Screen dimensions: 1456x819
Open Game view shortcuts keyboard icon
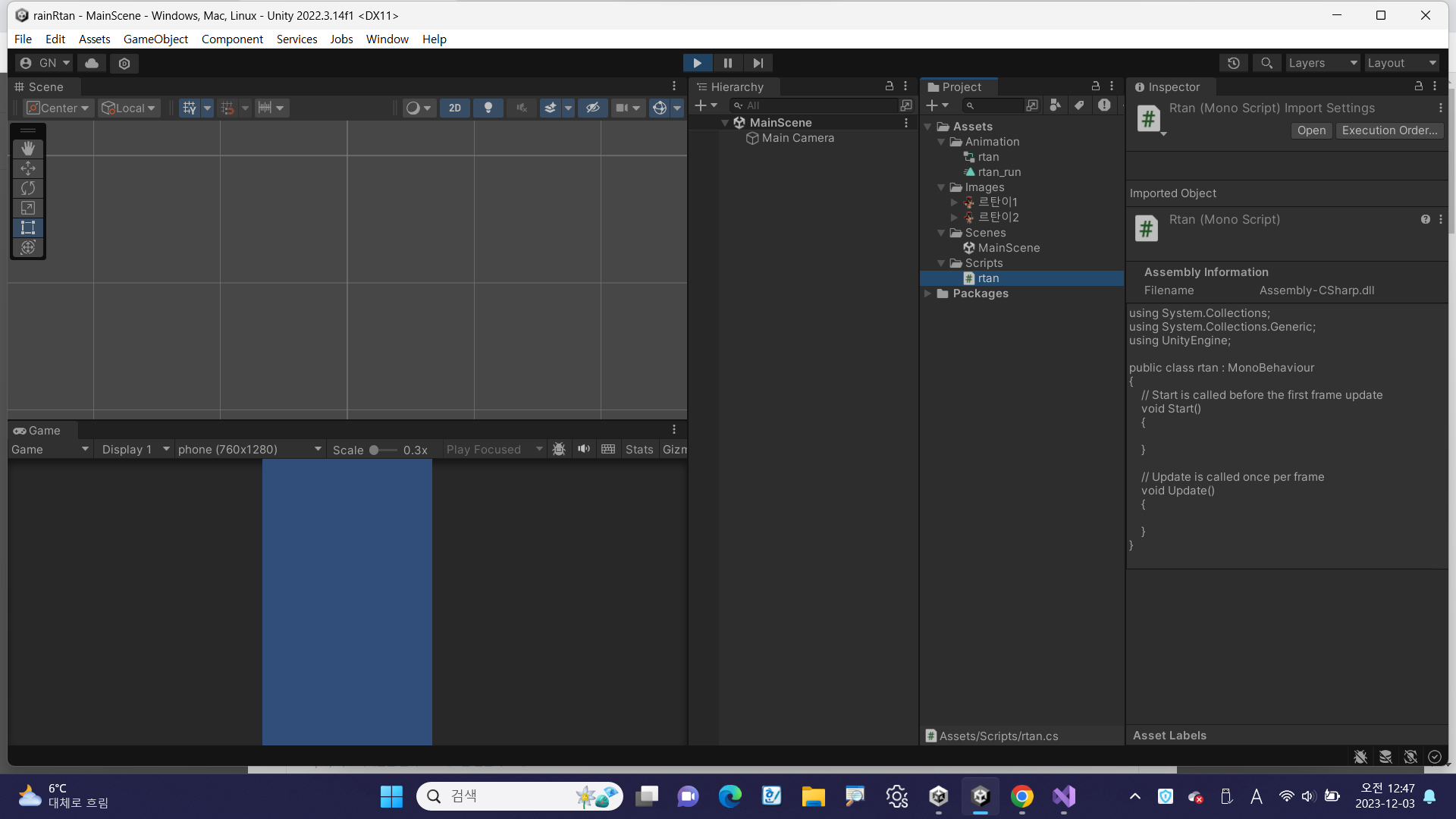pyautogui.click(x=608, y=449)
